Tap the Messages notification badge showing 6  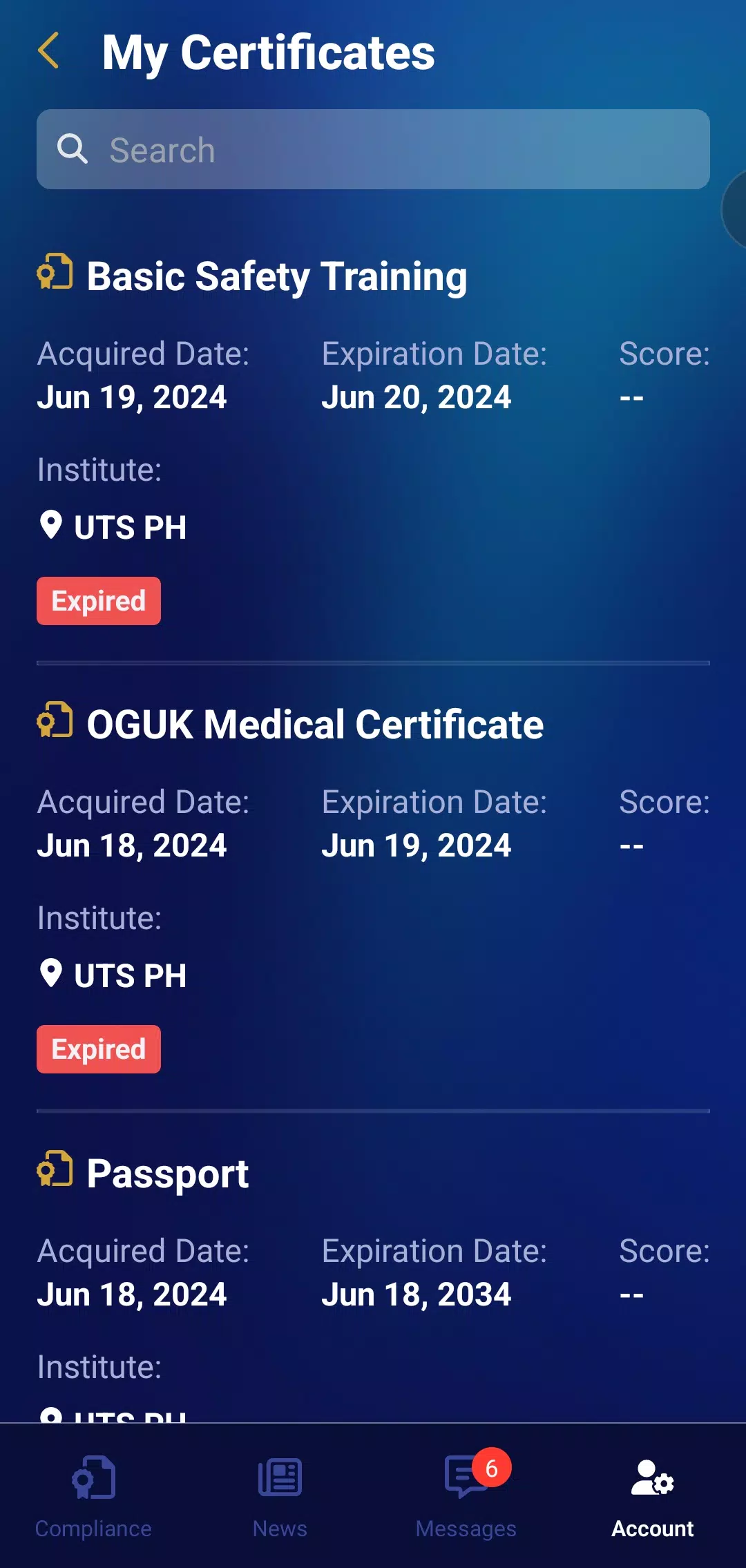[x=491, y=1468]
